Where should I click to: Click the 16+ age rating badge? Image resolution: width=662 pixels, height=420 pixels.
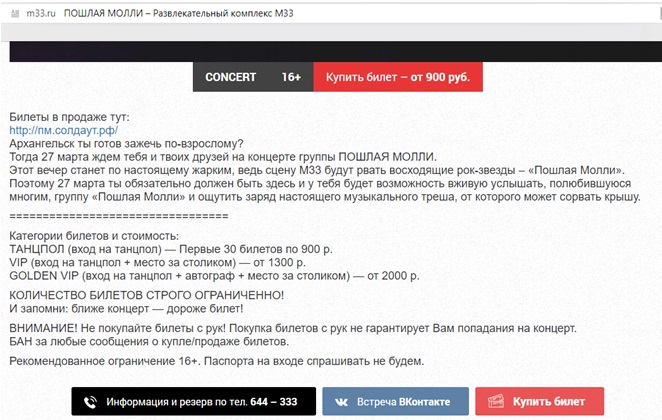(291, 77)
